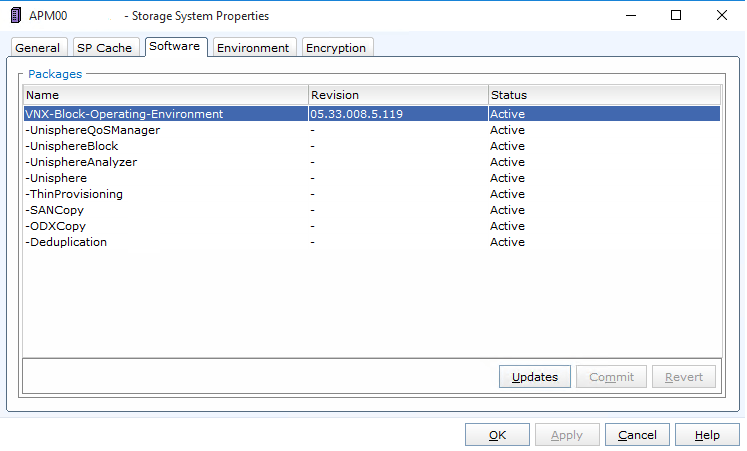
Task: Click the Updates button
Action: click(535, 377)
